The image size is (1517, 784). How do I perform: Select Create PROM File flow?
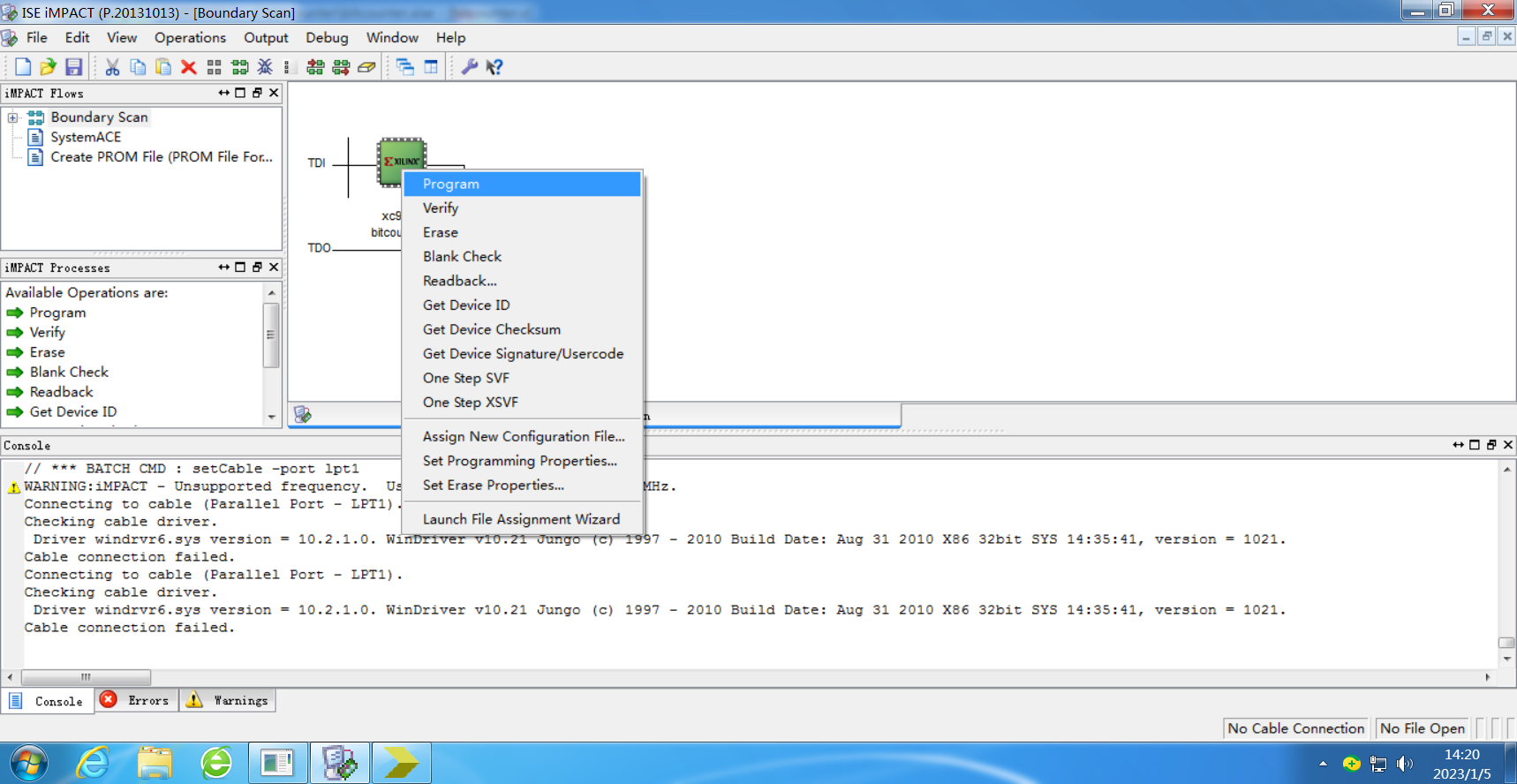[x=162, y=156]
